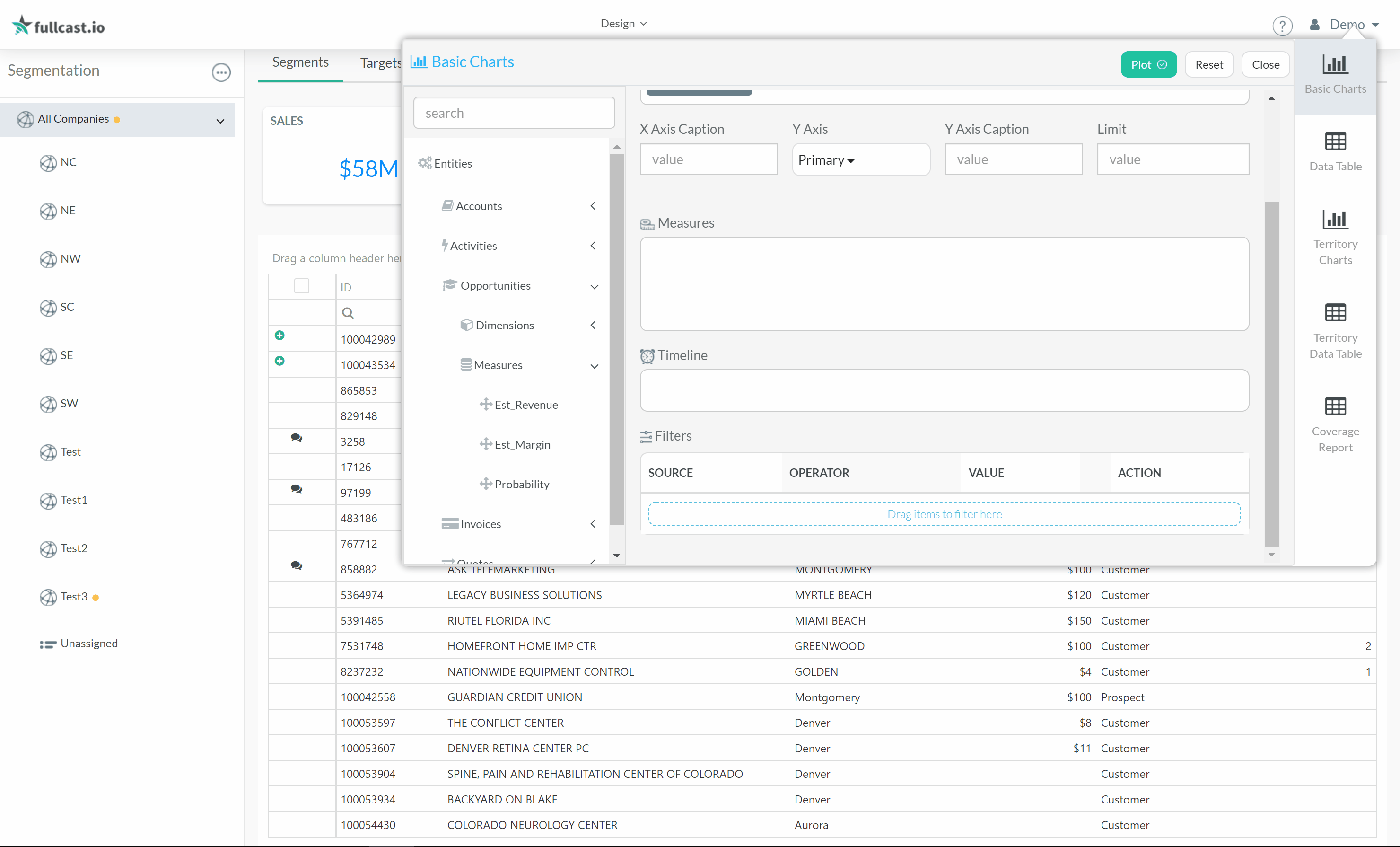This screenshot has height=847, width=1400.
Task: Click the green Plot button
Action: (1148, 65)
